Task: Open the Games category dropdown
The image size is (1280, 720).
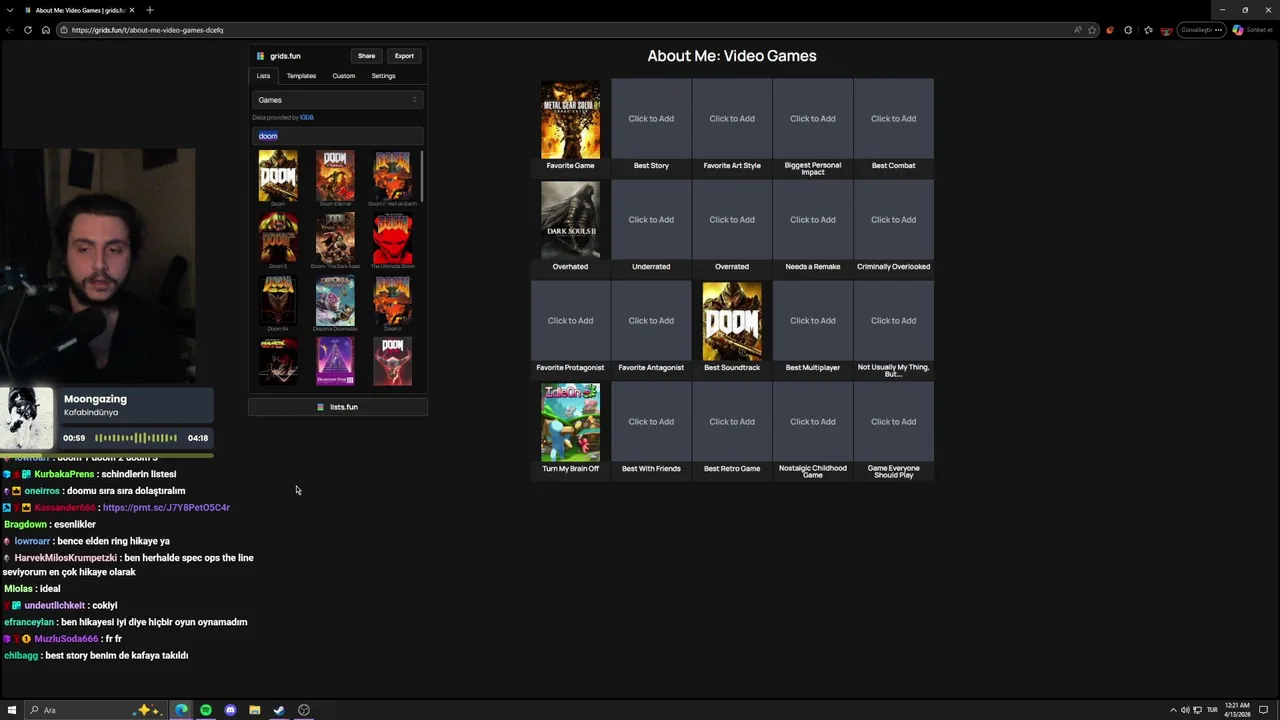Action: [x=338, y=100]
